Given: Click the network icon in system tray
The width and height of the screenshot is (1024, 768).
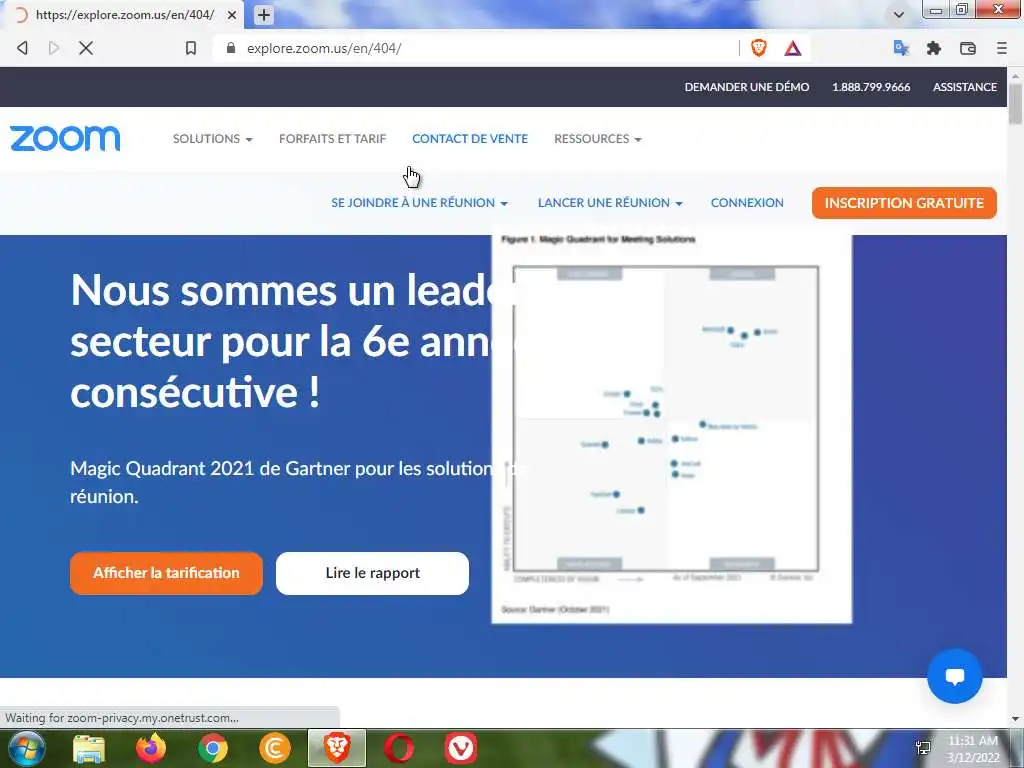Looking at the screenshot, I should 923,748.
